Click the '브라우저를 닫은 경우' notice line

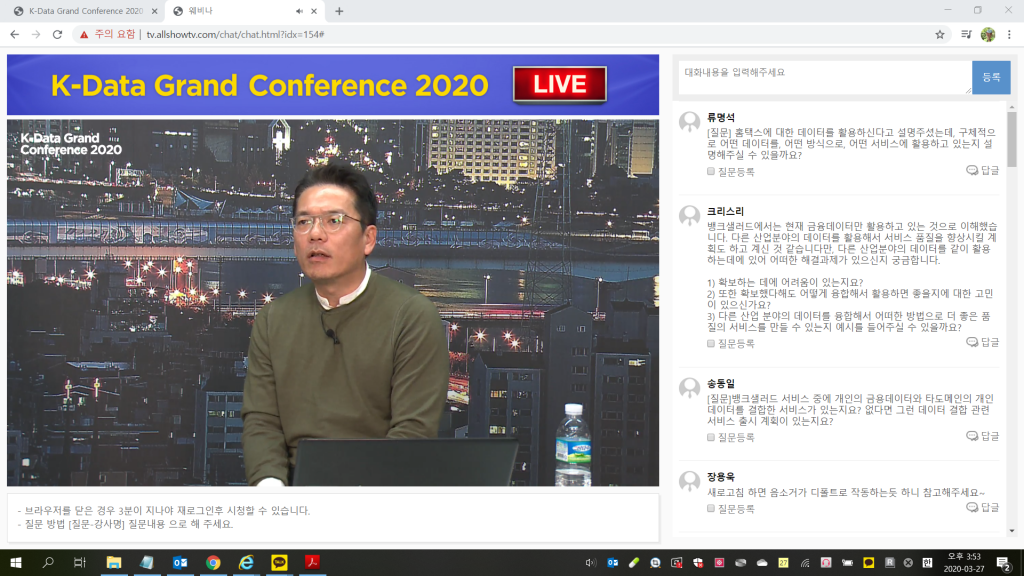tap(164, 511)
